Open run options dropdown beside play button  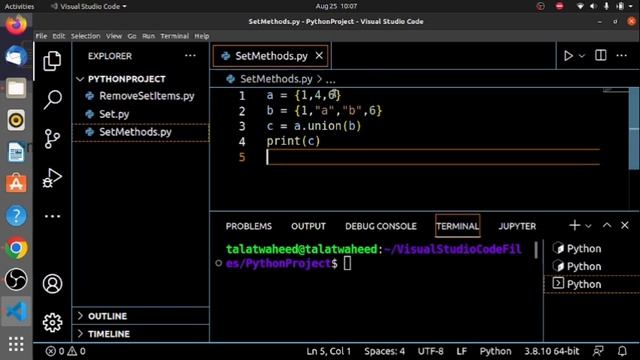click(582, 56)
